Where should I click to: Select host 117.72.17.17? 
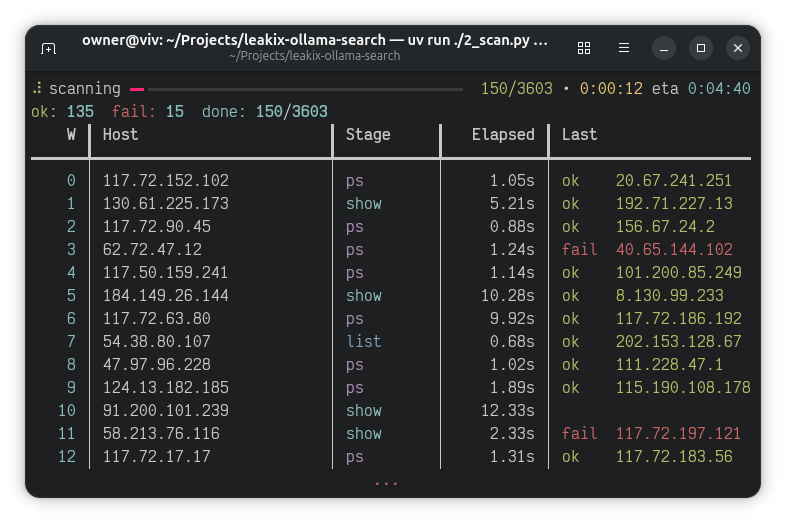156,457
